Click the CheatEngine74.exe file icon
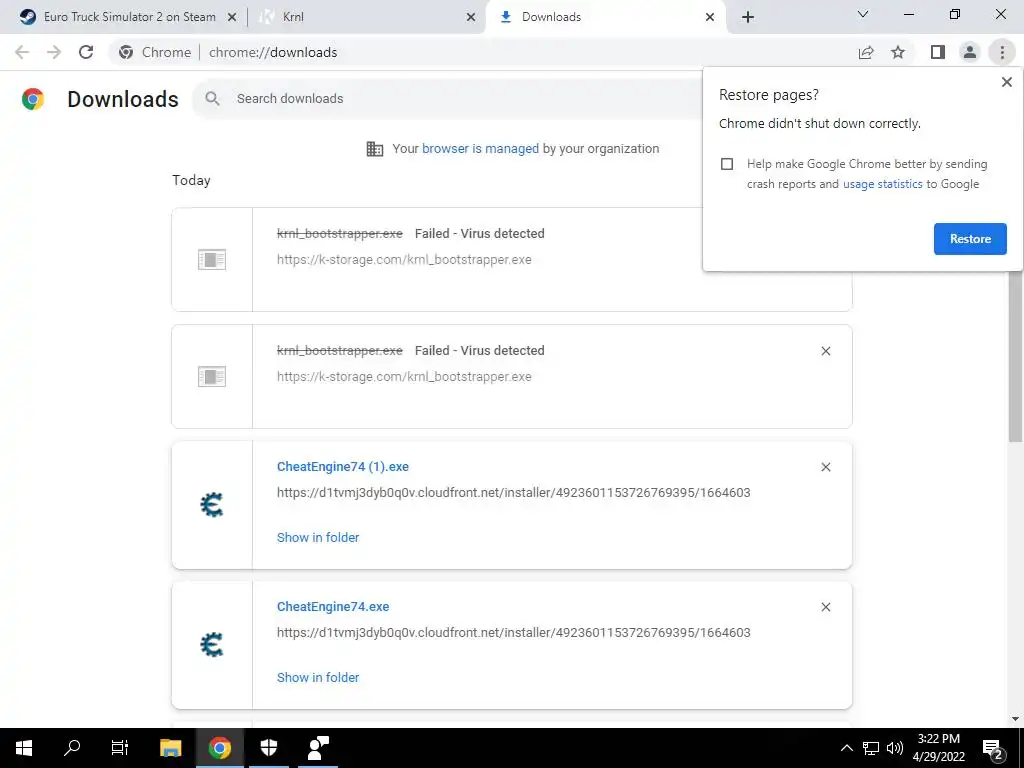The width and height of the screenshot is (1024, 768). pyautogui.click(x=212, y=645)
